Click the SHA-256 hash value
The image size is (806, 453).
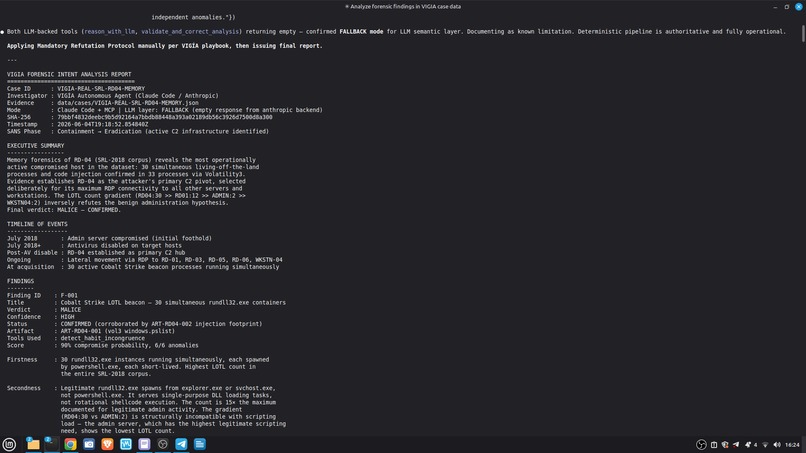pos(164,117)
